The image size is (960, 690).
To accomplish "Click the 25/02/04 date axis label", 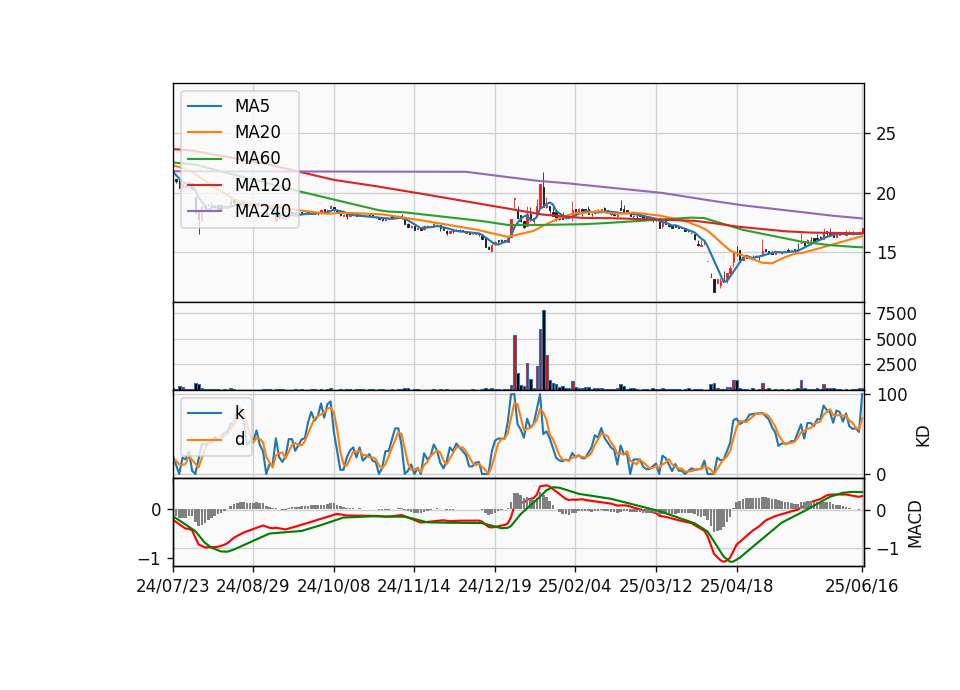I will pyautogui.click(x=575, y=586).
